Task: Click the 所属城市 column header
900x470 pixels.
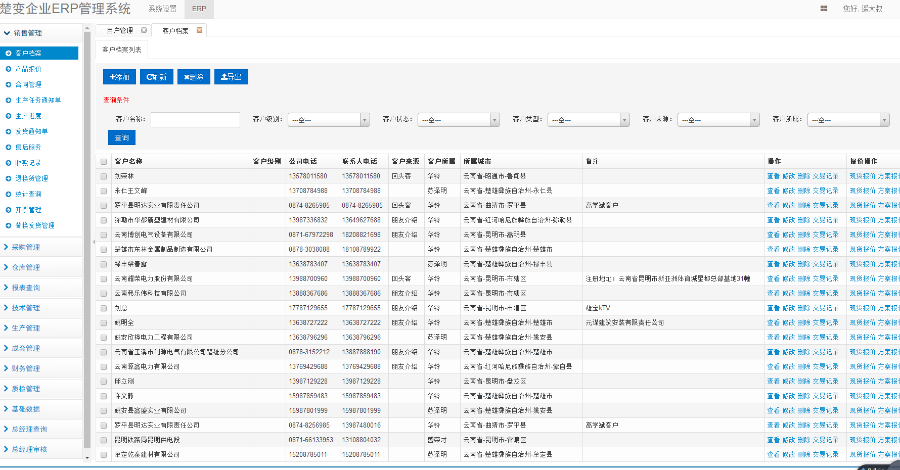Action: pos(478,161)
